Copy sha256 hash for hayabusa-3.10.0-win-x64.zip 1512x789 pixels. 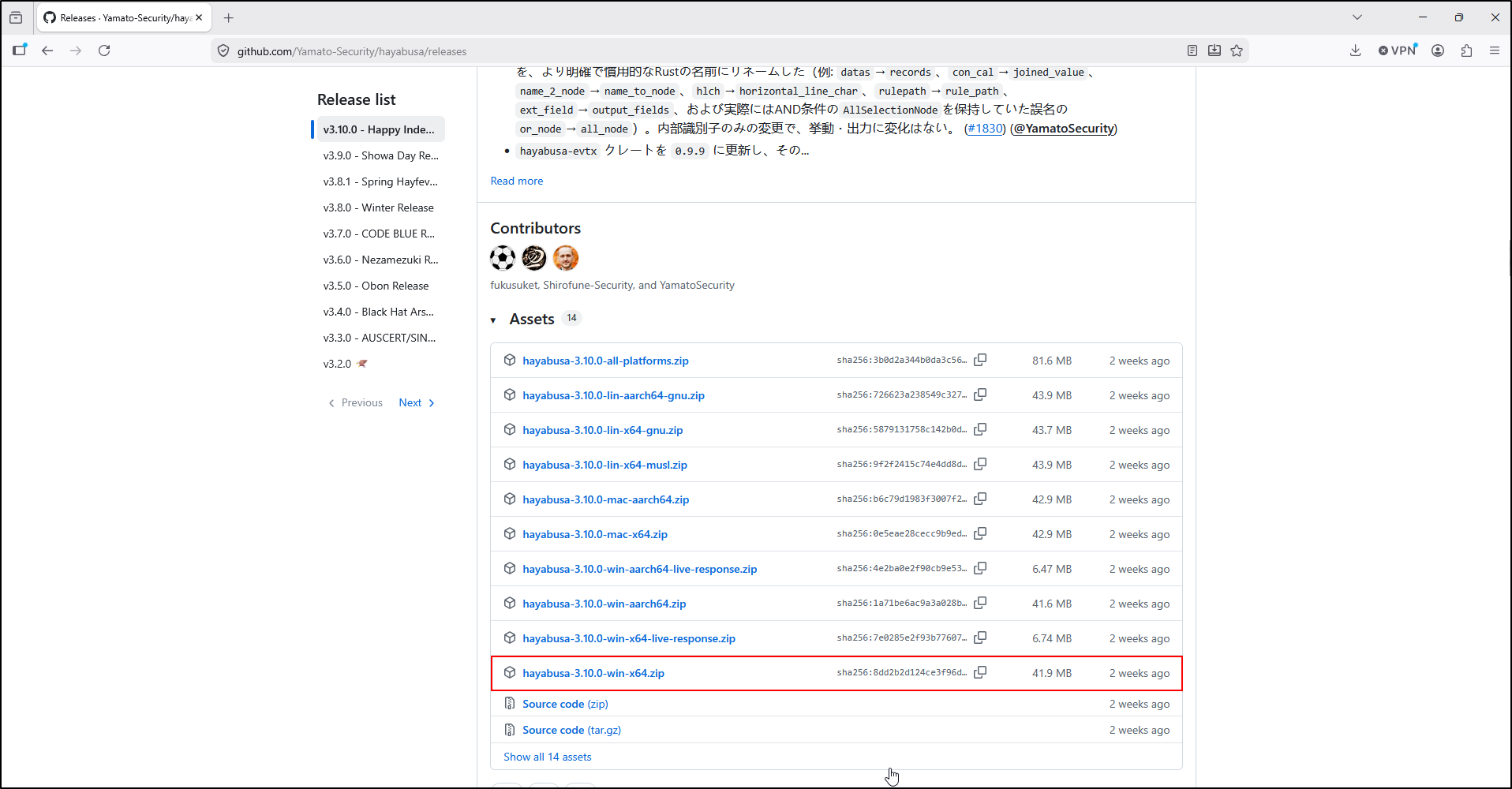(x=980, y=672)
